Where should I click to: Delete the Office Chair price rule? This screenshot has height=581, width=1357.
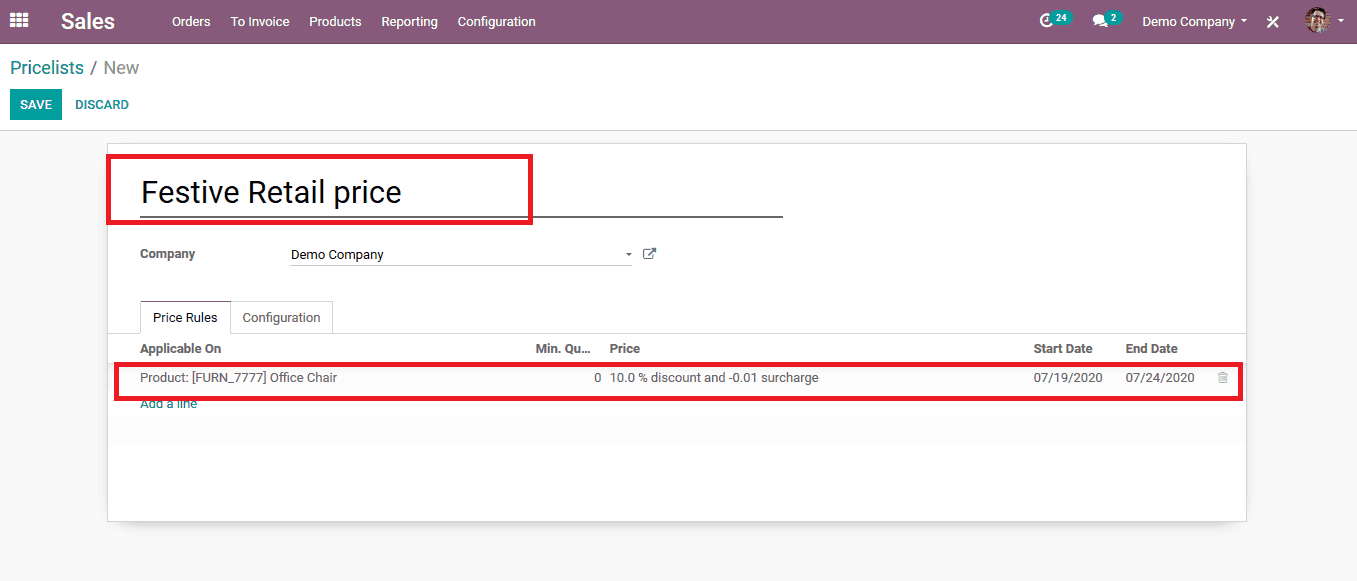(1222, 378)
